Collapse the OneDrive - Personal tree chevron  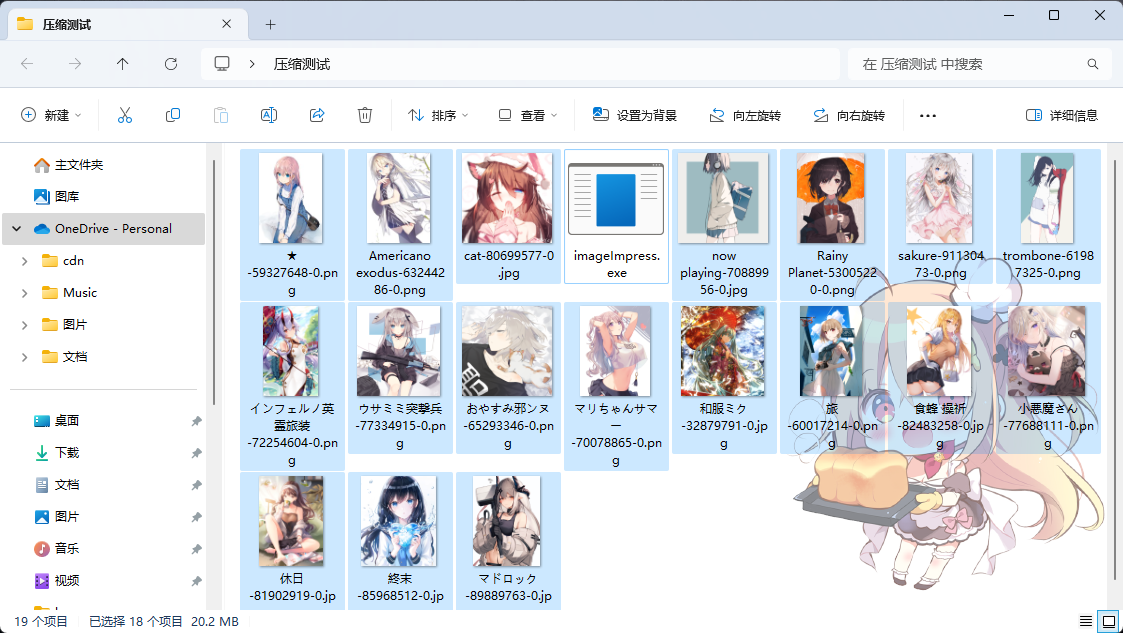(x=16, y=228)
